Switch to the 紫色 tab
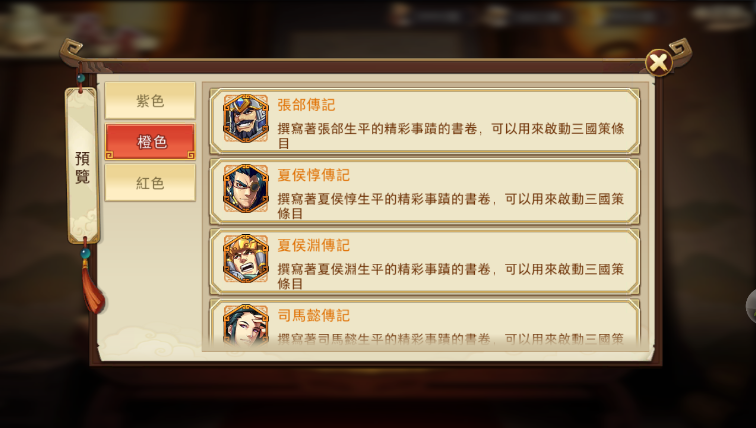 [150, 101]
